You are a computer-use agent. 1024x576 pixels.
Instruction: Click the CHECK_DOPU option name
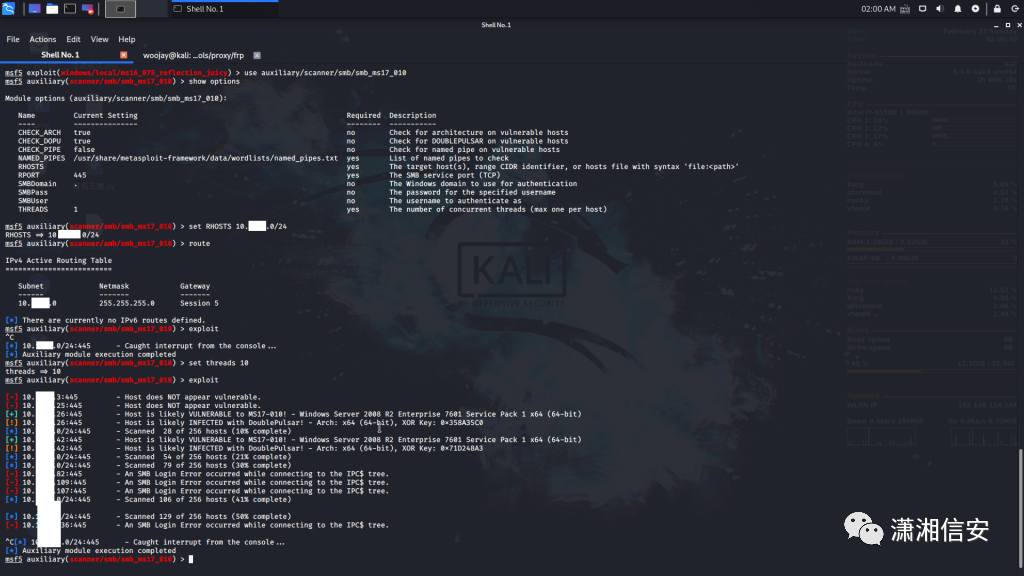point(39,141)
